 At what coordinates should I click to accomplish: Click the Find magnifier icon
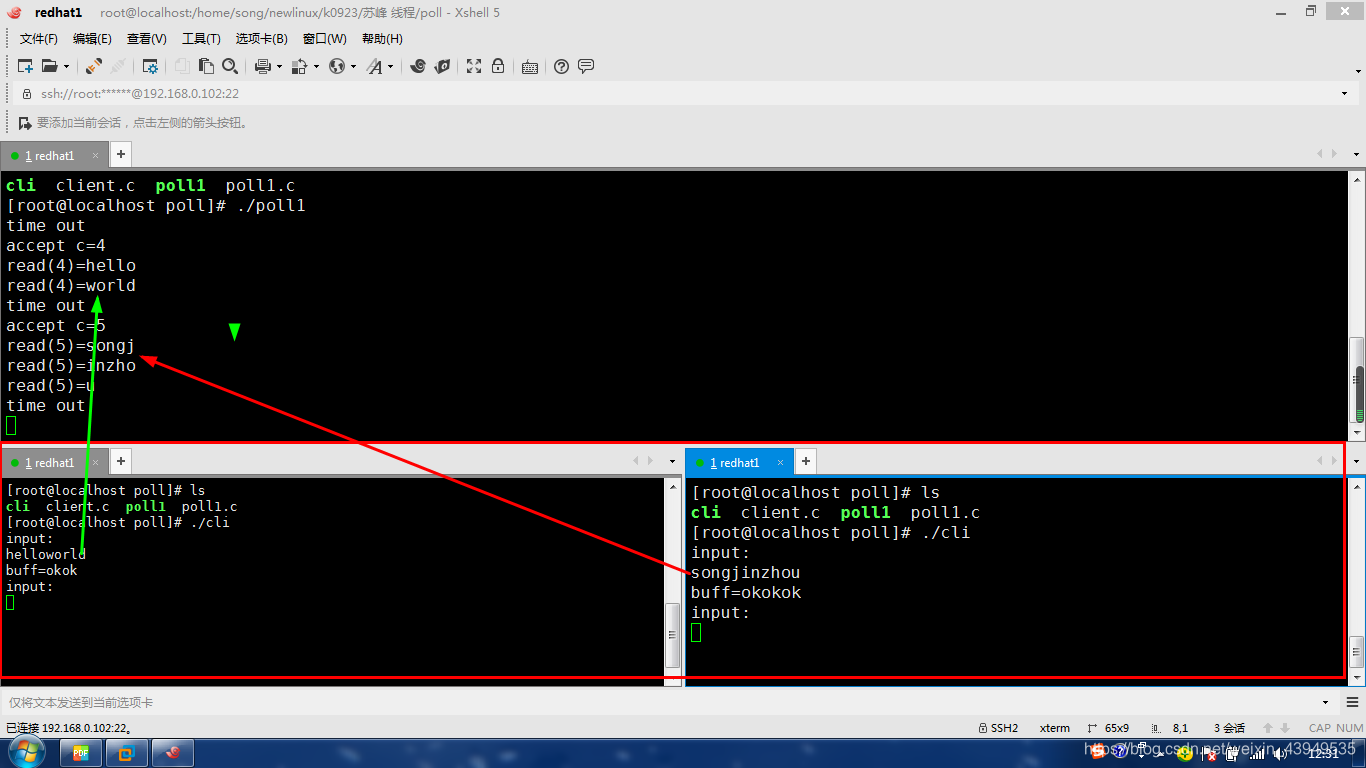pos(230,66)
